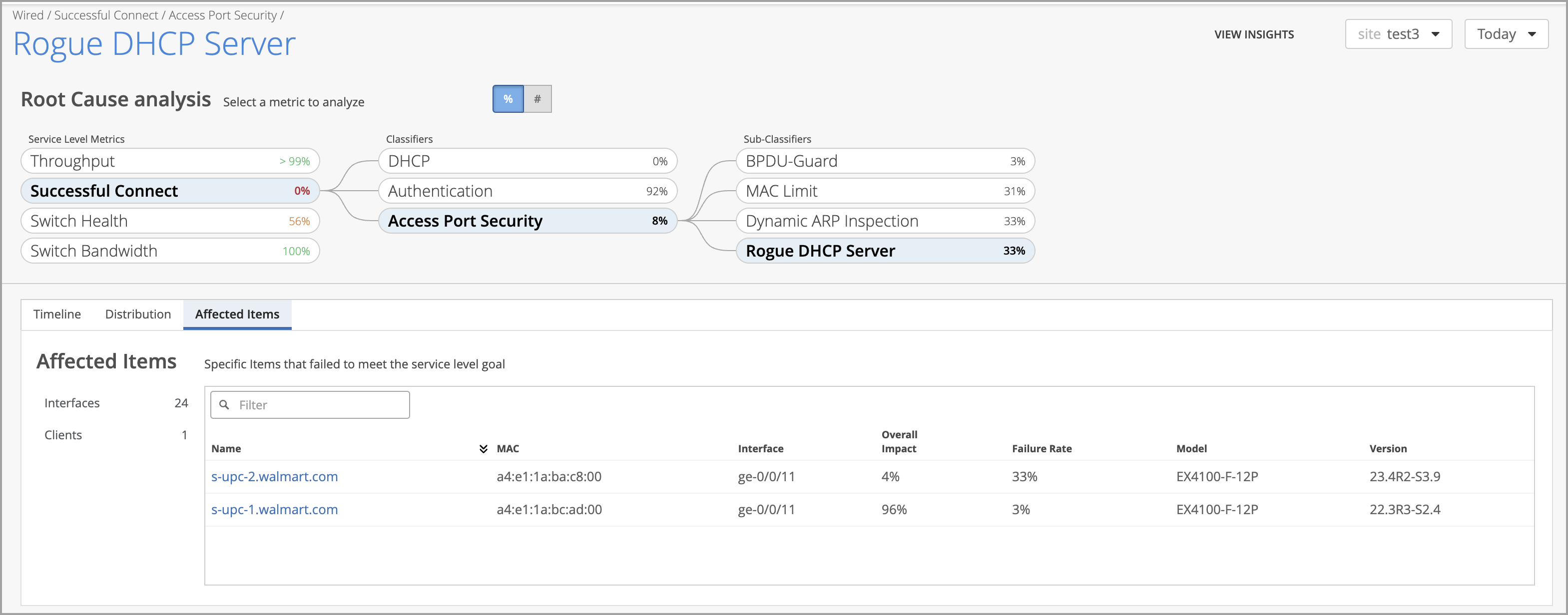This screenshot has height=615, width=1568.
Task: Open the Today time range dropdown
Action: pos(1505,34)
